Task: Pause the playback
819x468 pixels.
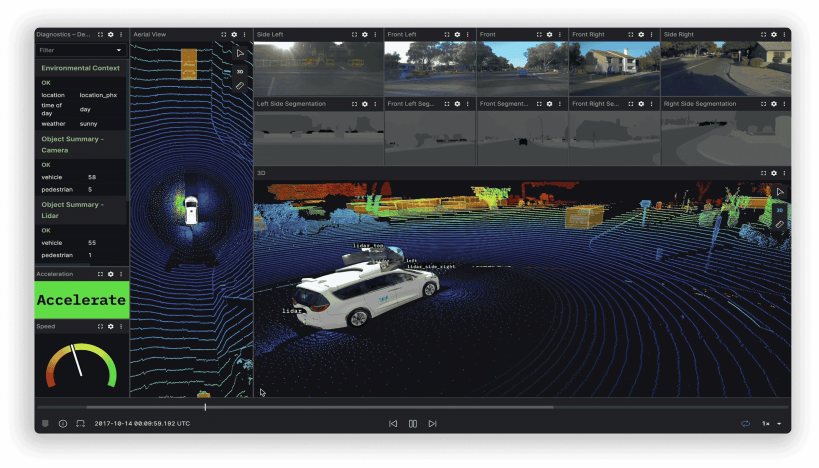Action: pyautogui.click(x=412, y=424)
